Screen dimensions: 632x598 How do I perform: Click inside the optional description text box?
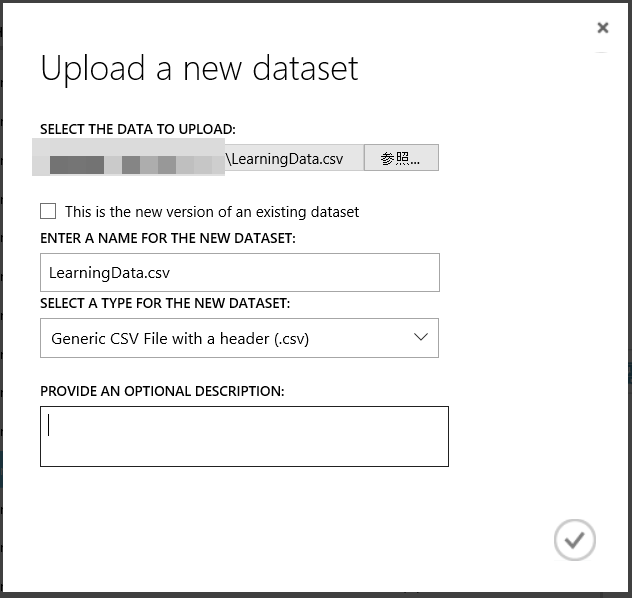coord(244,436)
